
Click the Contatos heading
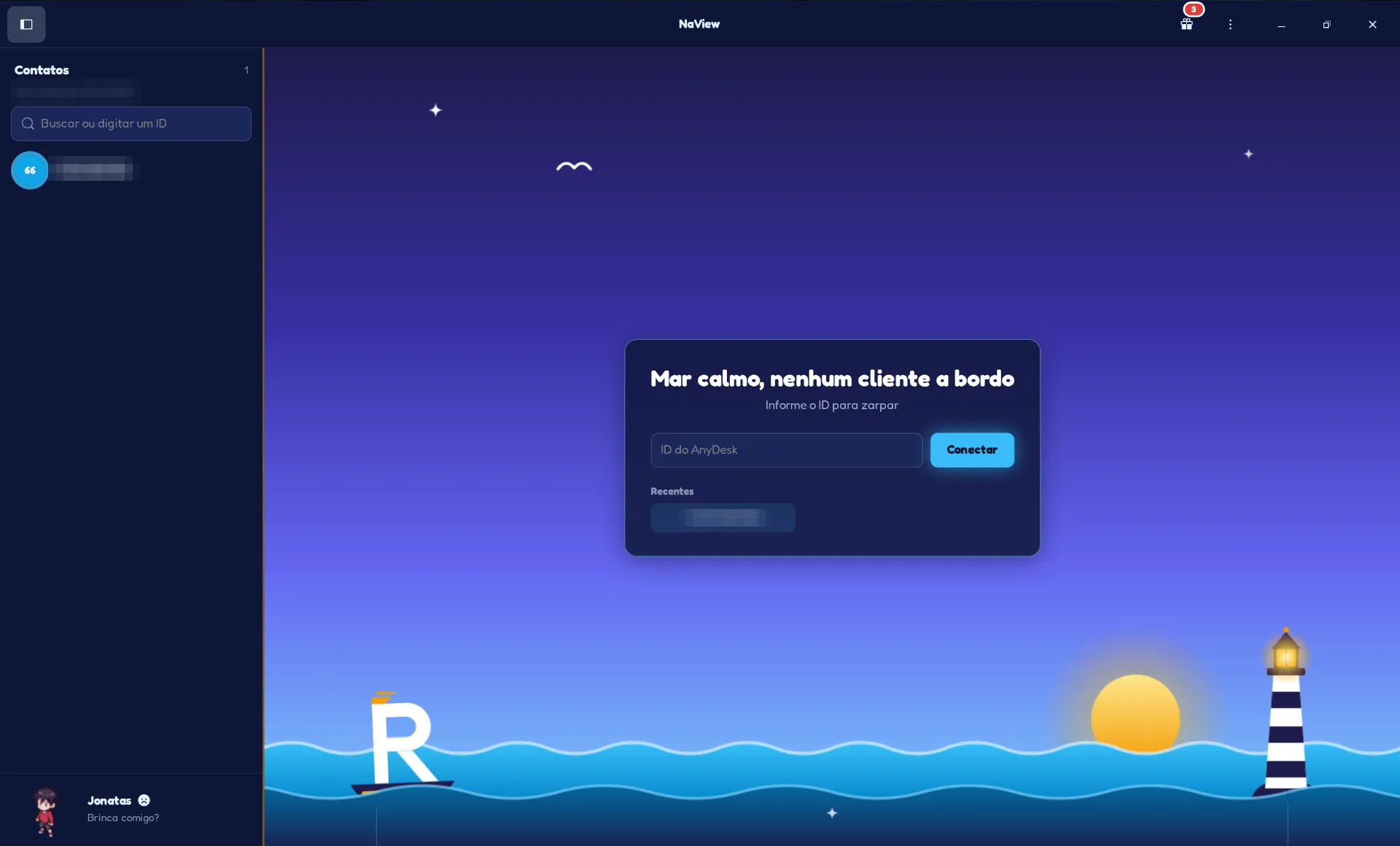click(42, 70)
